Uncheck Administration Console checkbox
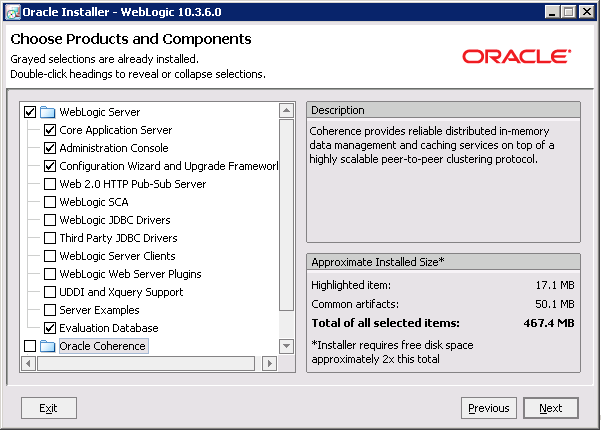Viewport: 601px width, 430px height. tap(50, 148)
